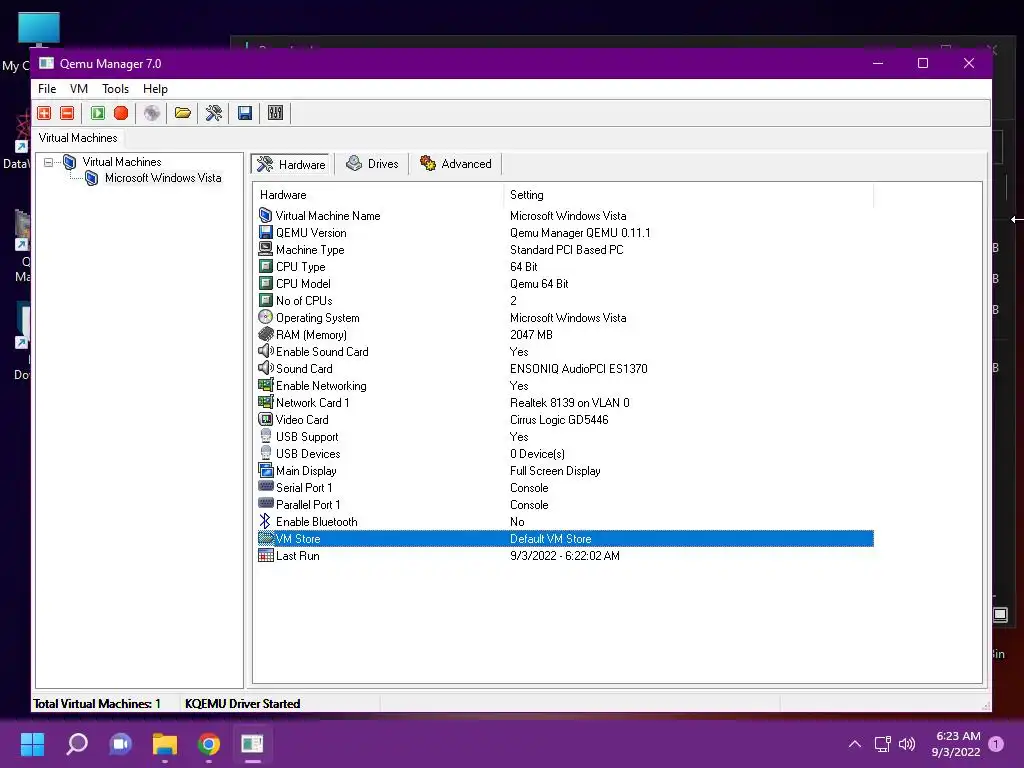Viewport: 1024px width, 768px height.
Task: Click the USB Support plug icon
Action: click(265, 436)
